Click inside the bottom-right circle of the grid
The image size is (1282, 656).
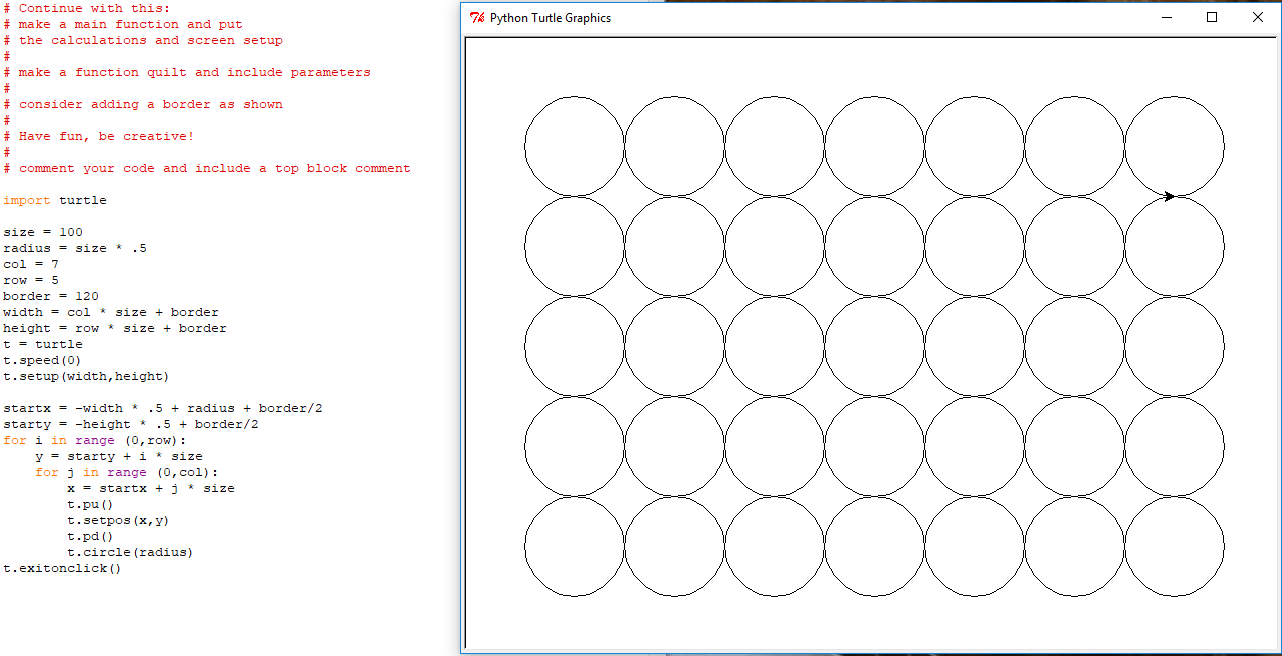[x=1174, y=546]
